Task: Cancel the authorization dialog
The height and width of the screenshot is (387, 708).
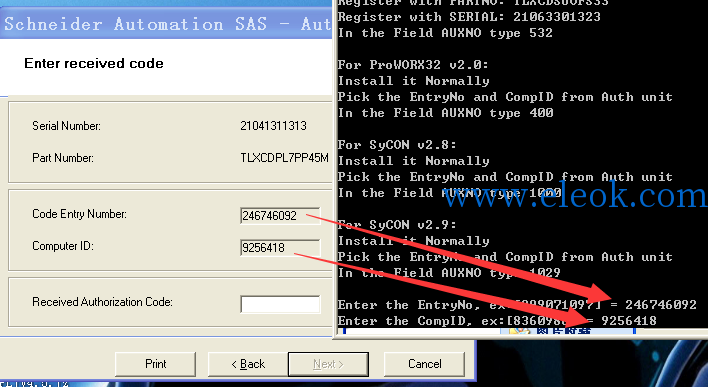Action: 424,364
